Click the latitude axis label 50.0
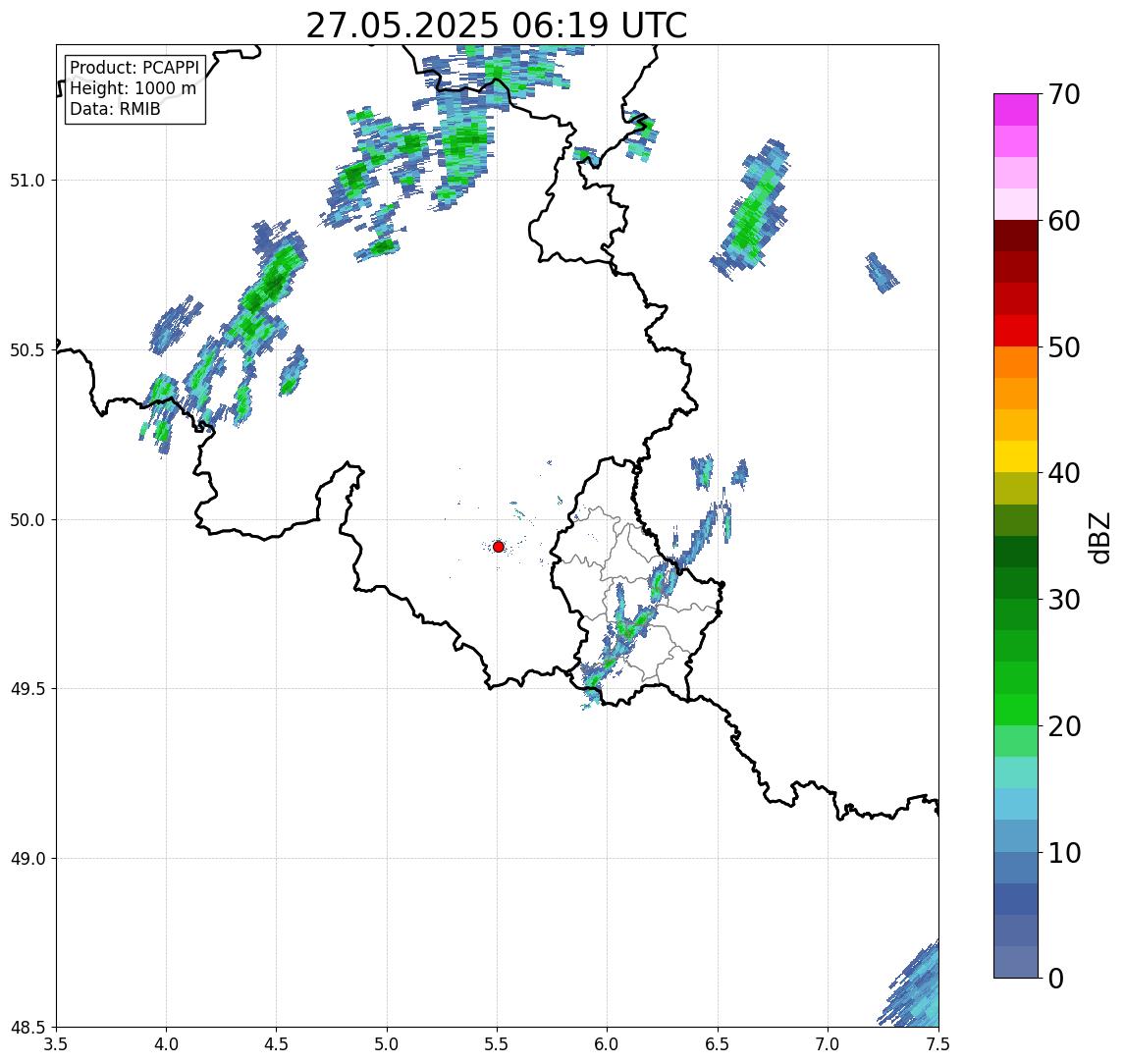 (27, 520)
